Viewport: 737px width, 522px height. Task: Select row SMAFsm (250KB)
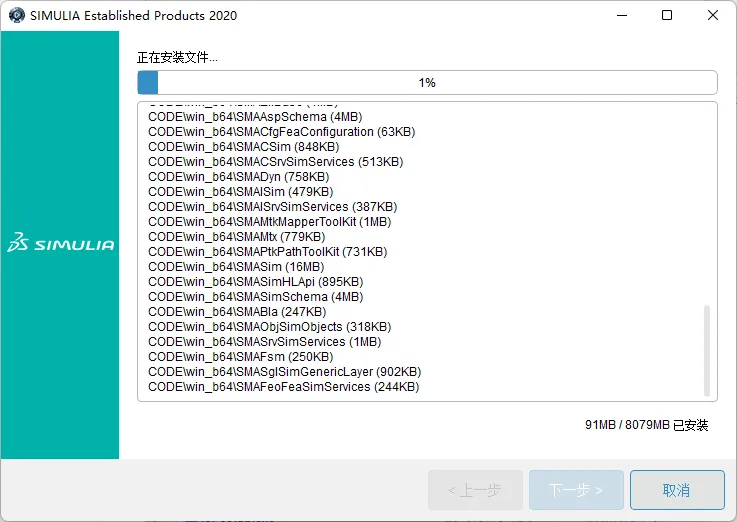[241, 357]
